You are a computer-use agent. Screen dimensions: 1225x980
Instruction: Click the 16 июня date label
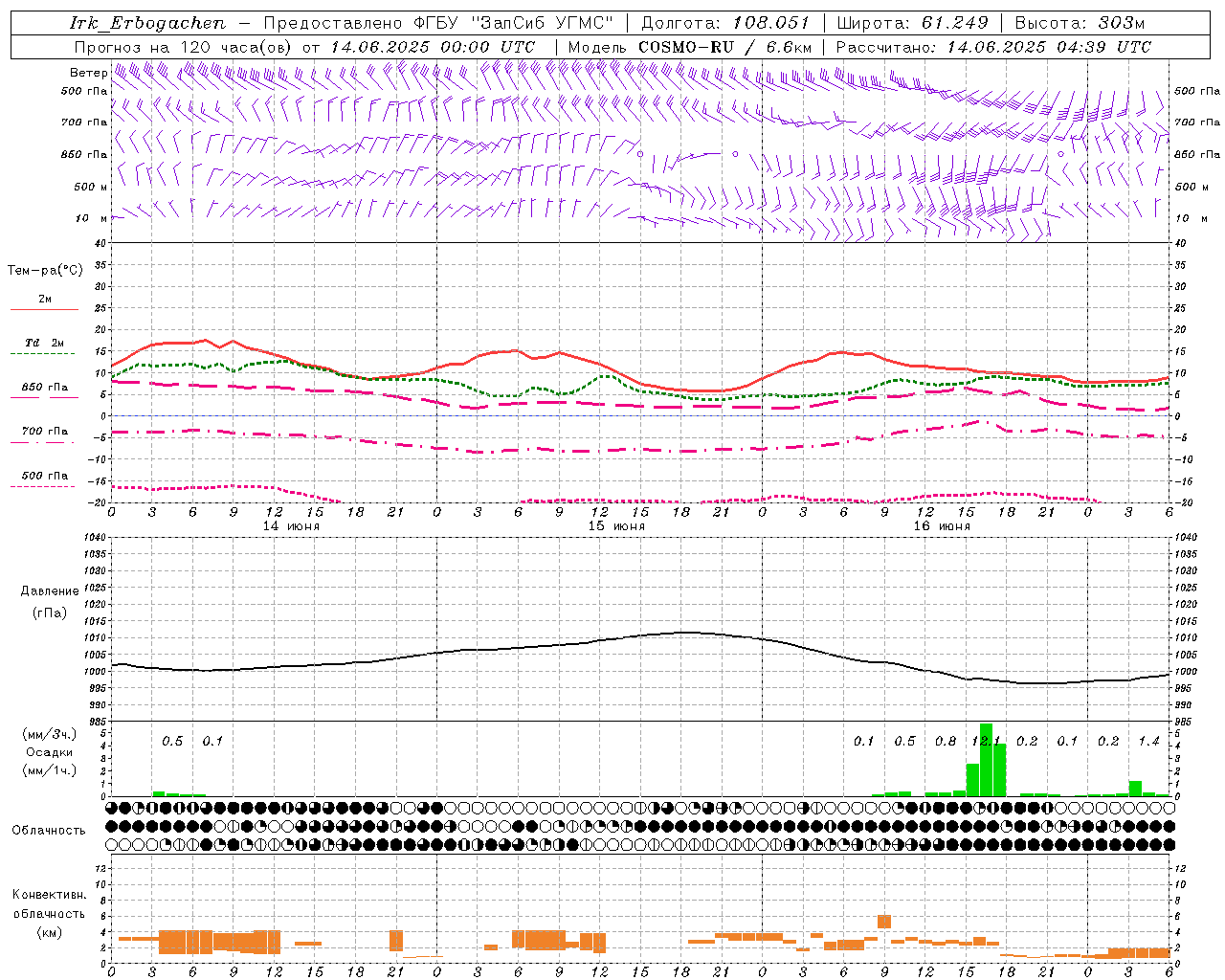point(942,526)
